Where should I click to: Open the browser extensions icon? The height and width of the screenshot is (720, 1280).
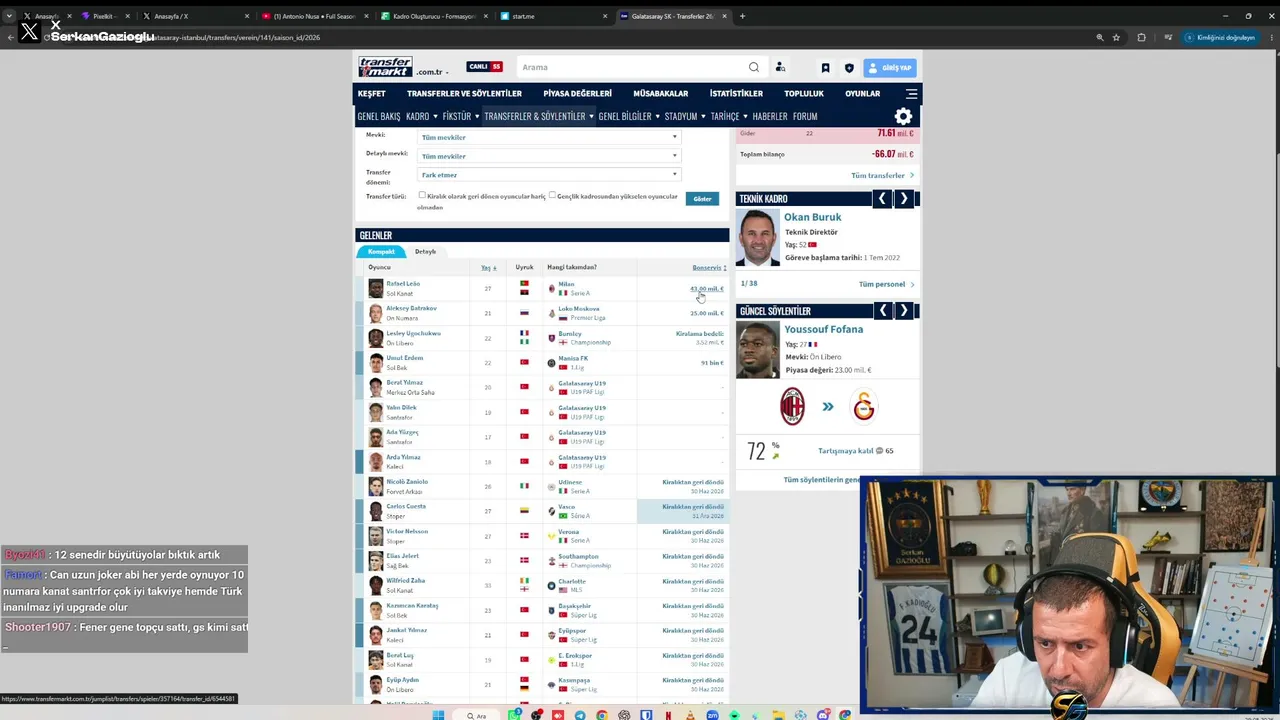(x=1141, y=38)
